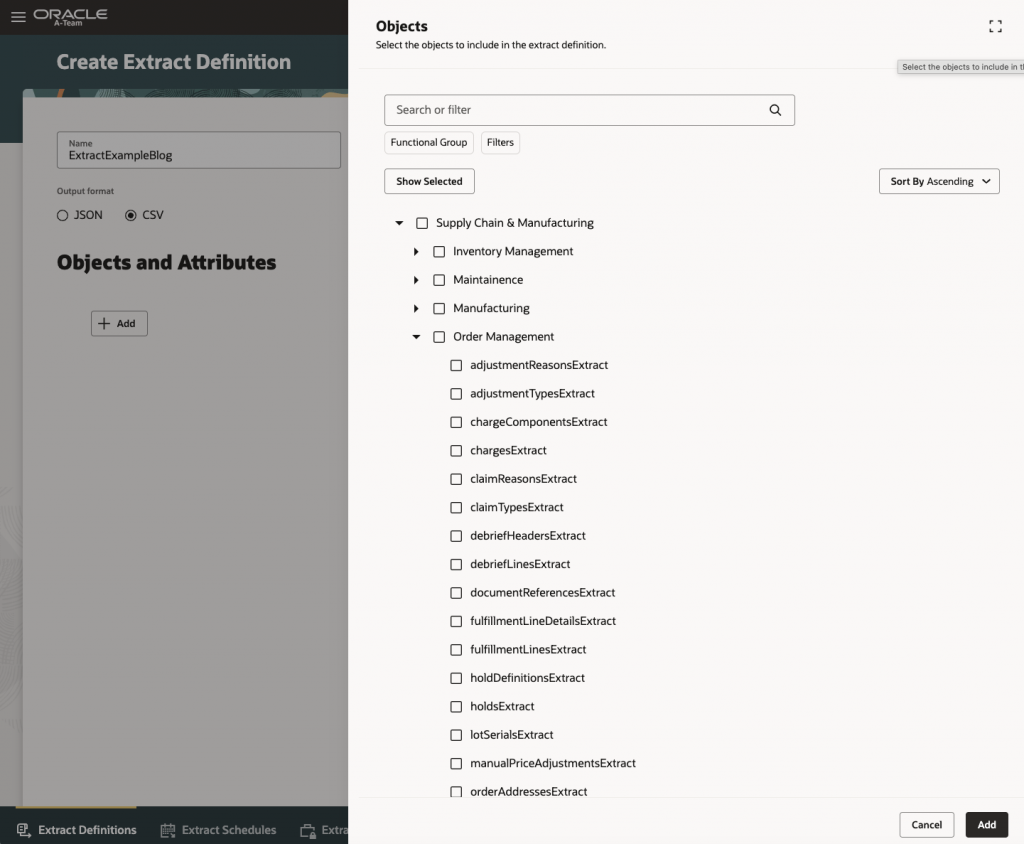Select the JSON output format

(63, 215)
